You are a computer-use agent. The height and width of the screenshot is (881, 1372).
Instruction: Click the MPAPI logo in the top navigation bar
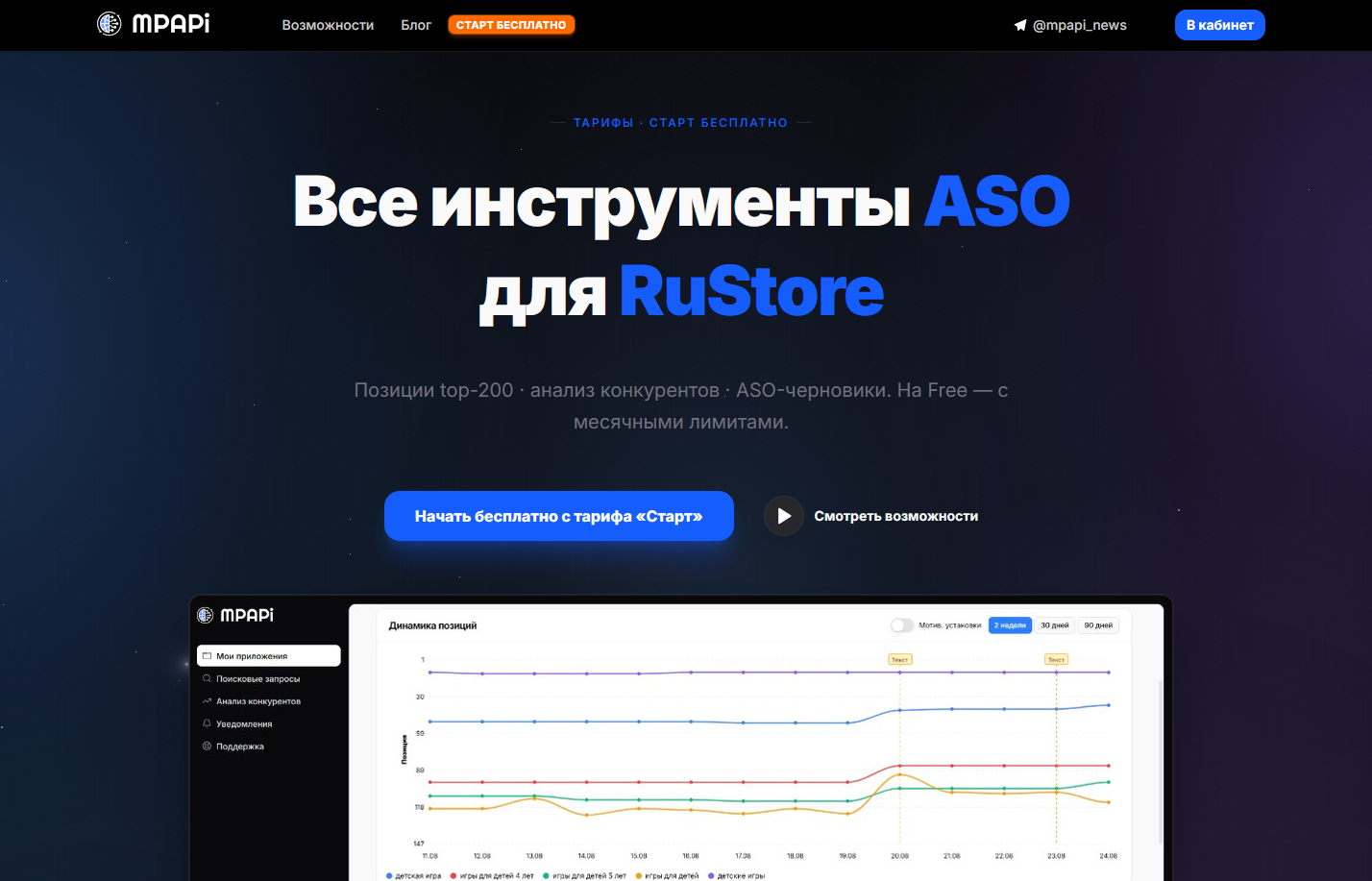pyautogui.click(x=154, y=24)
